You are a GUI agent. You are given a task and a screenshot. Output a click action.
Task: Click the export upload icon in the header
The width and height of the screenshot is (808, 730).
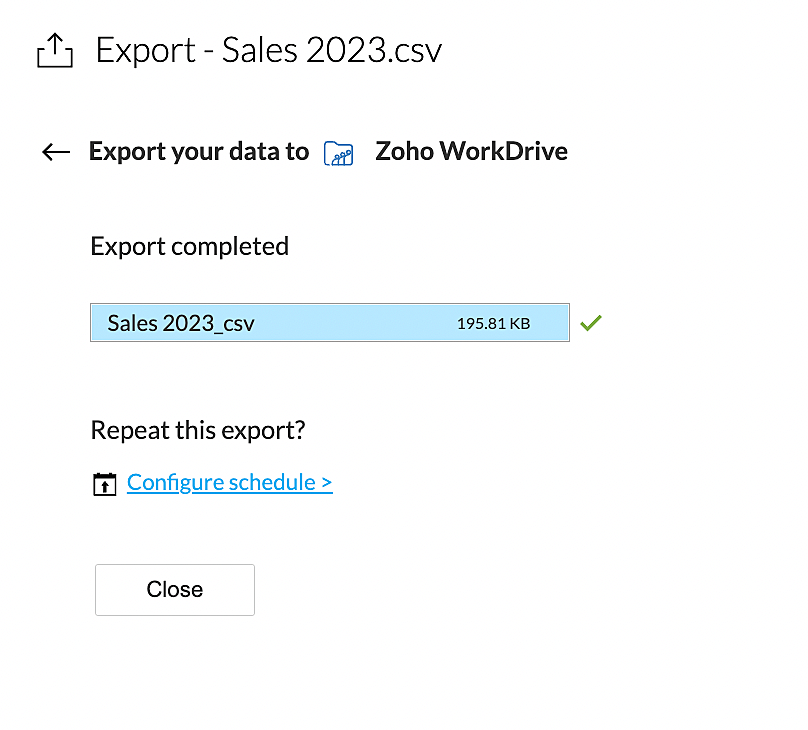[55, 50]
